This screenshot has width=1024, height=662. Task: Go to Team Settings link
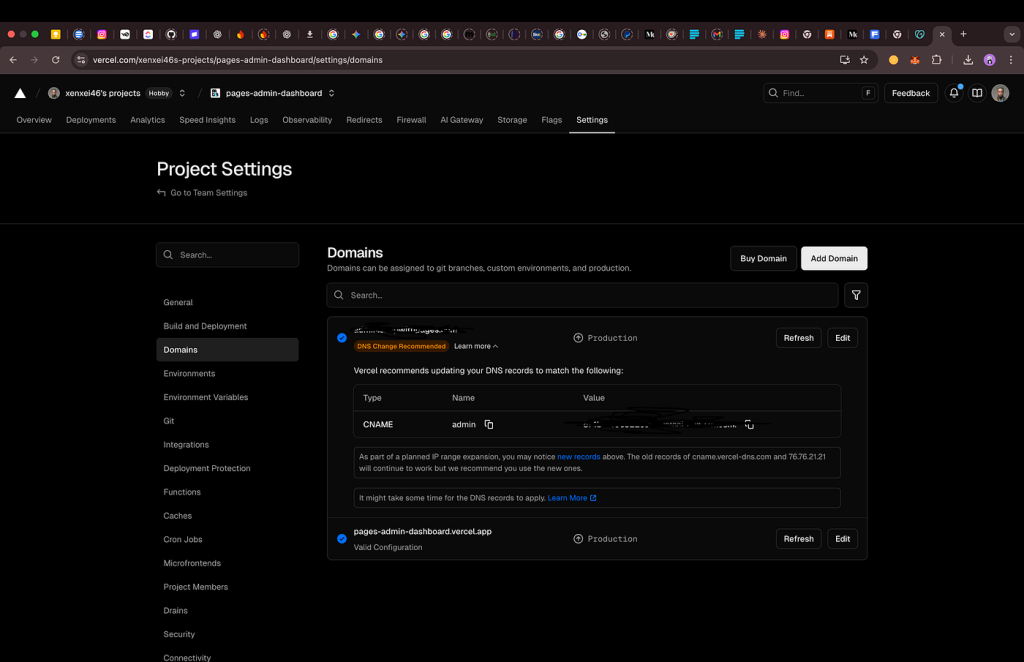point(202,193)
